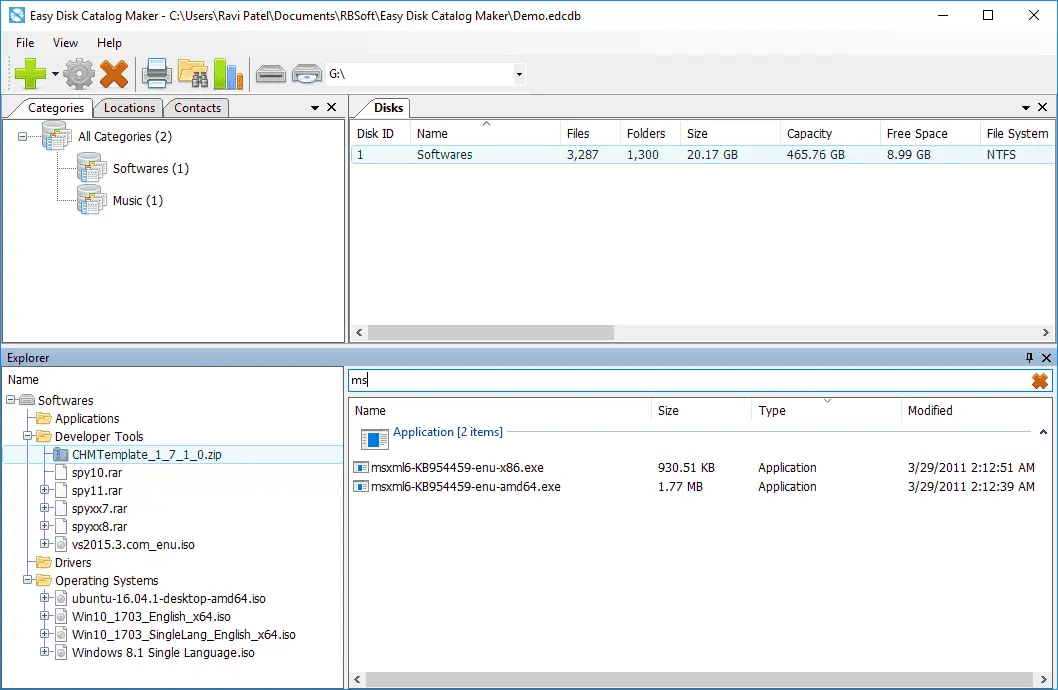Open the File menu
Image resolution: width=1058 pixels, height=690 pixels.
tap(25, 42)
